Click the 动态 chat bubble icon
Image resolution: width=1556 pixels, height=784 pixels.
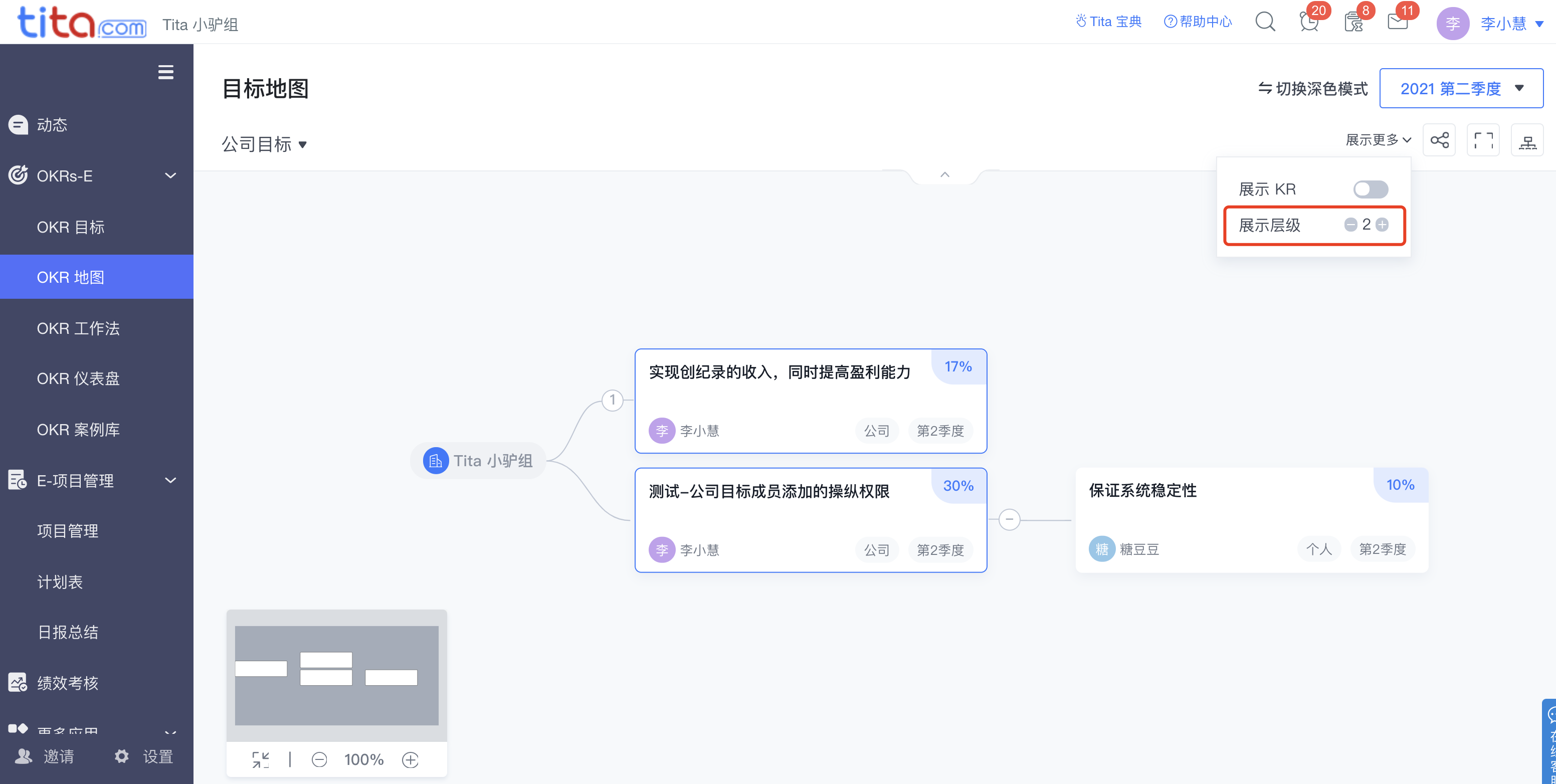coord(18,125)
